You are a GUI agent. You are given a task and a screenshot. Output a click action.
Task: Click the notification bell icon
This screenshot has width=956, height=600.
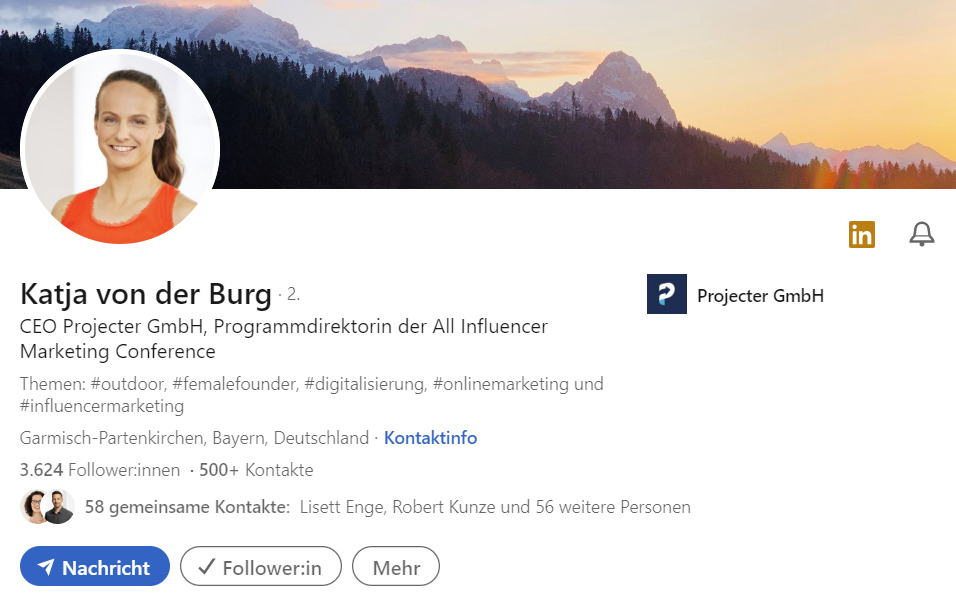pos(921,234)
